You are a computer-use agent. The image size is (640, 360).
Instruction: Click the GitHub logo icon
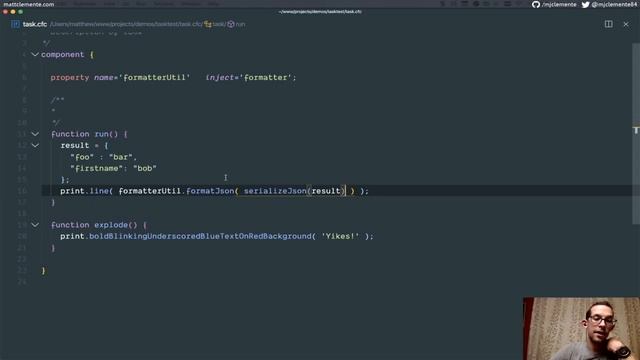click(x=536, y=4)
